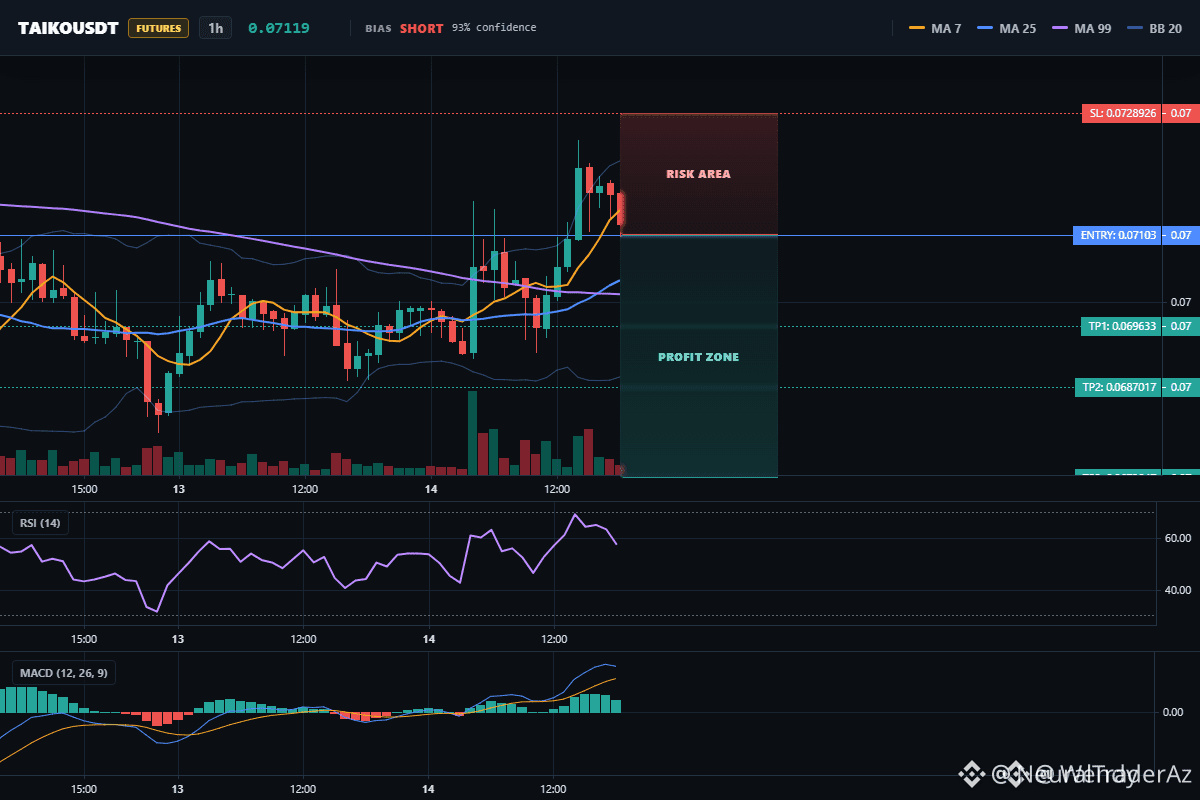The width and height of the screenshot is (1200, 800).
Task: Toggle the MA 25 legend entry
Action: [x=1006, y=28]
